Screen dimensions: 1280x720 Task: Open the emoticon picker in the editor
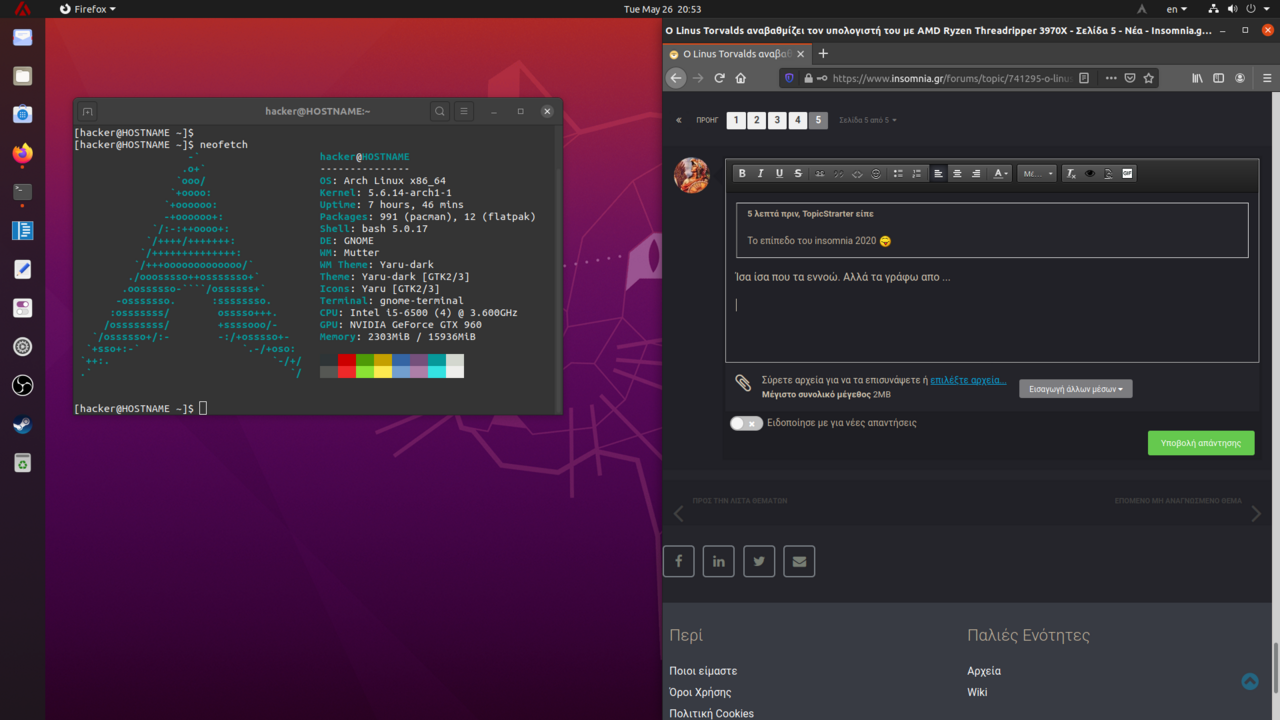click(876, 173)
